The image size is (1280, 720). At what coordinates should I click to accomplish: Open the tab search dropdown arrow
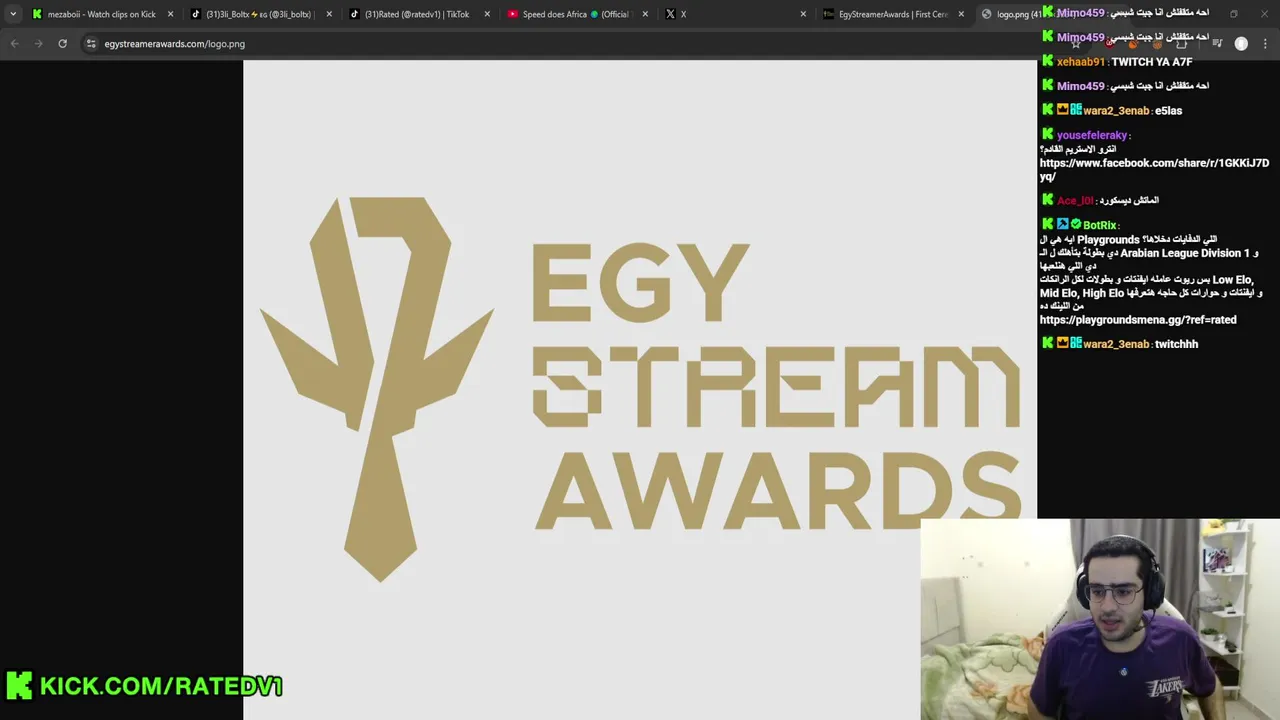click(x=12, y=14)
